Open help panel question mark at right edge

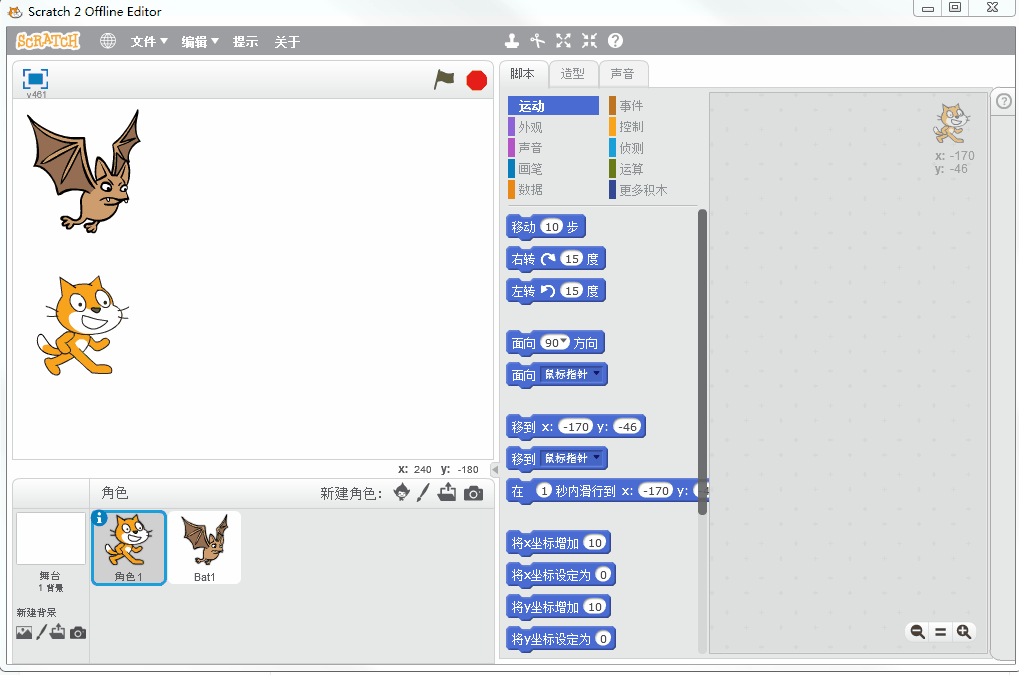[x=1004, y=101]
